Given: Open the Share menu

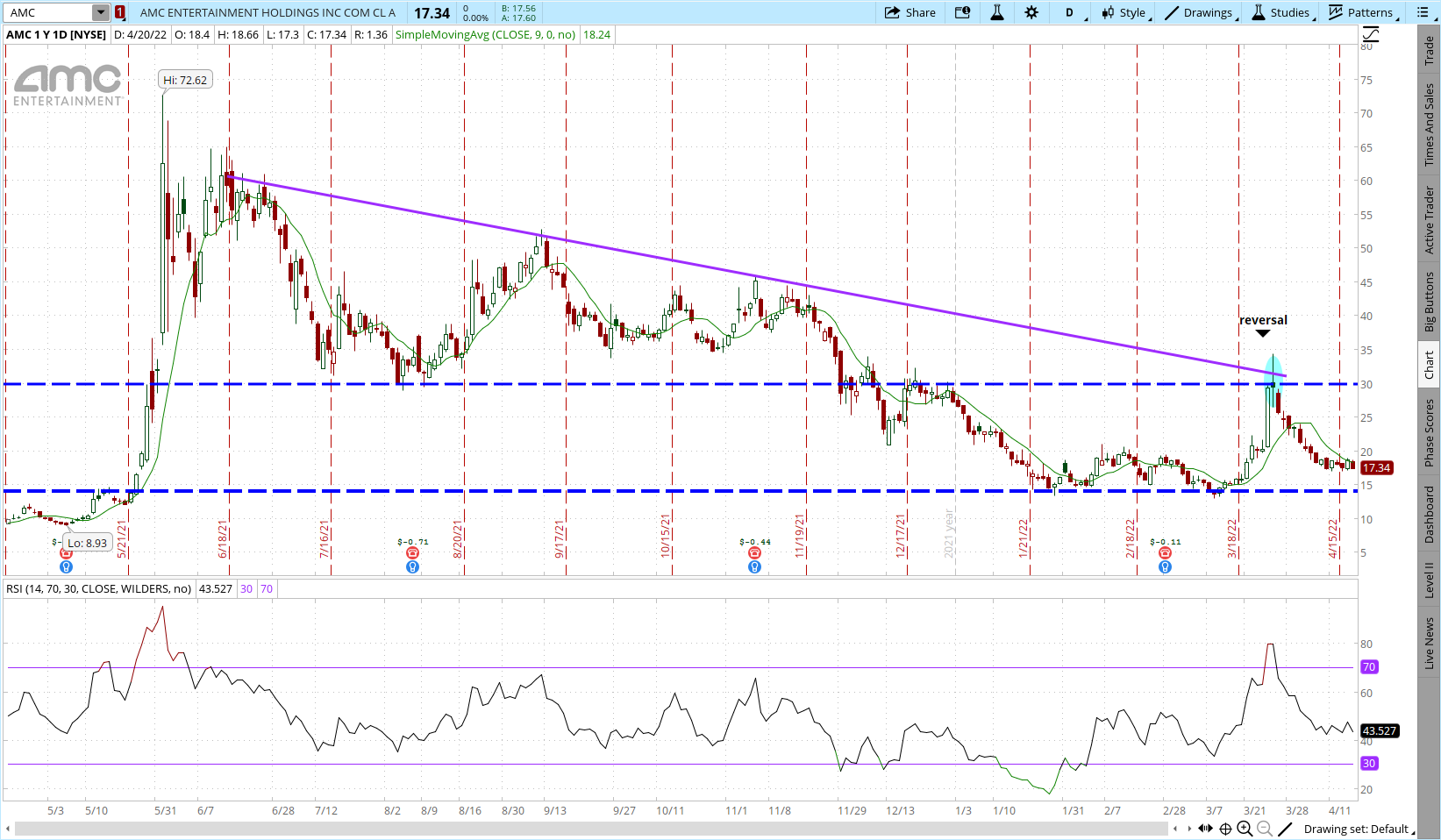Looking at the screenshot, I should tap(910, 12).
